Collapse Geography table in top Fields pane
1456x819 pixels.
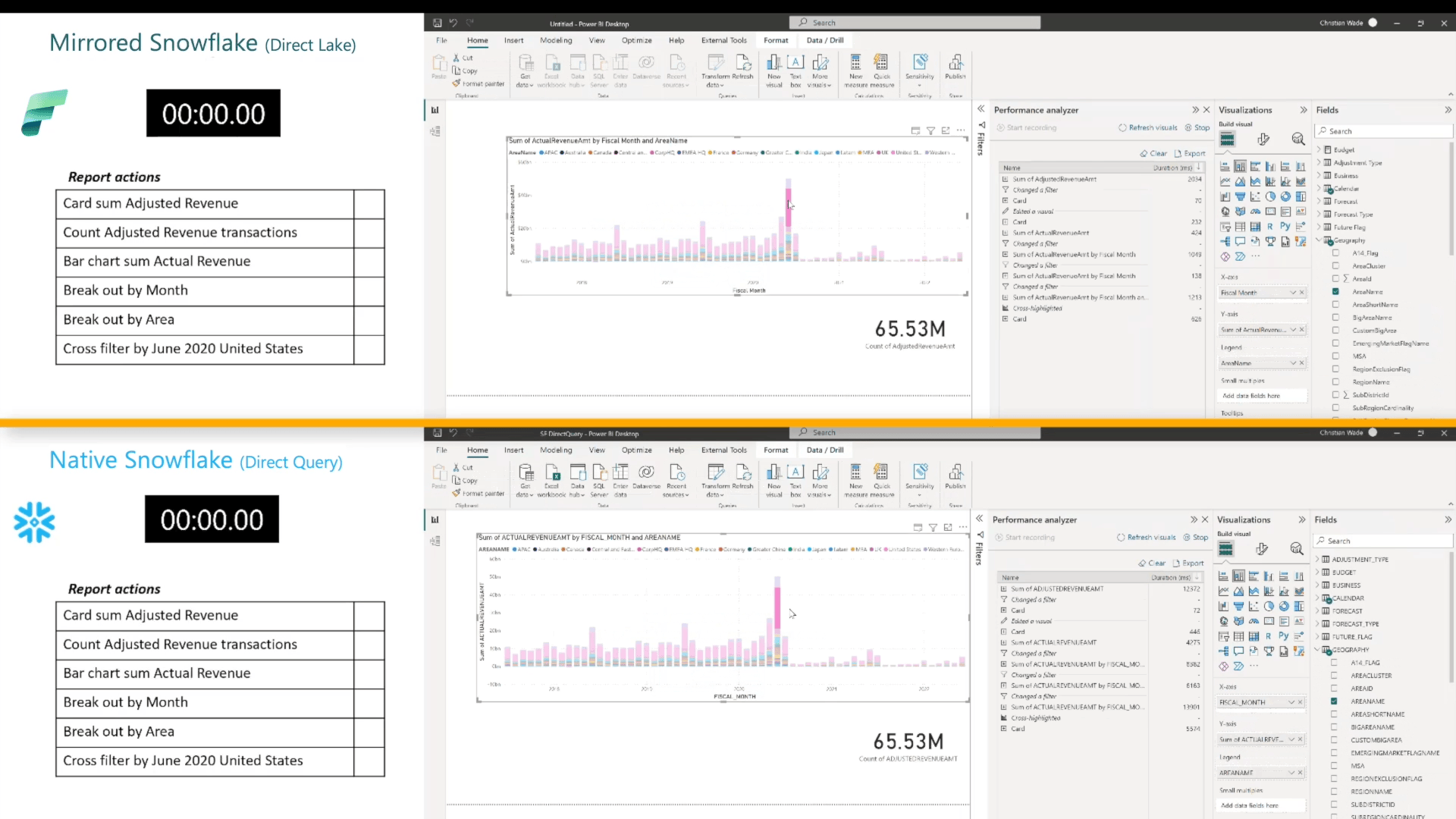(x=1319, y=240)
